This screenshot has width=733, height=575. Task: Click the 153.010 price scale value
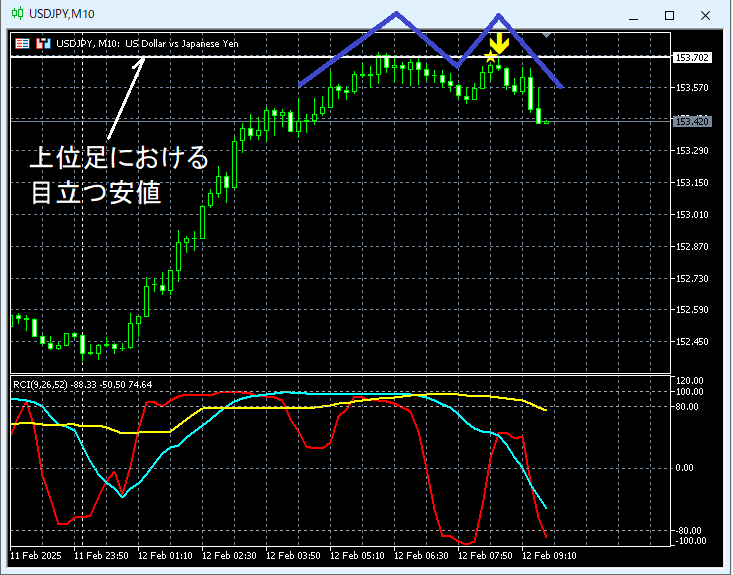click(x=692, y=215)
